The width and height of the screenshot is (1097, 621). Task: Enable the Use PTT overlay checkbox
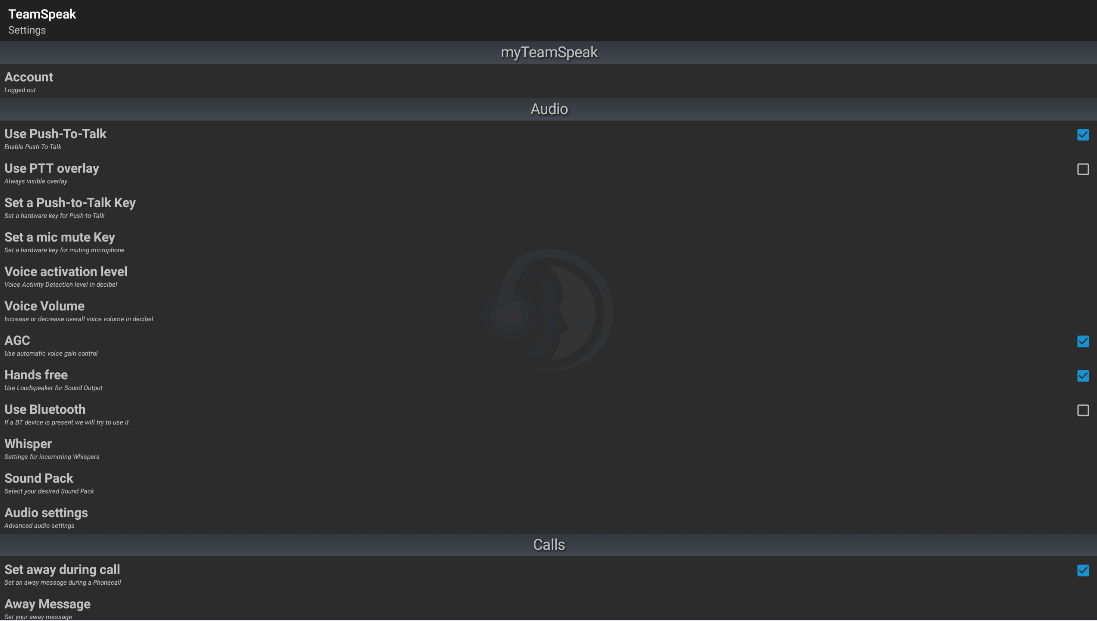point(1082,169)
